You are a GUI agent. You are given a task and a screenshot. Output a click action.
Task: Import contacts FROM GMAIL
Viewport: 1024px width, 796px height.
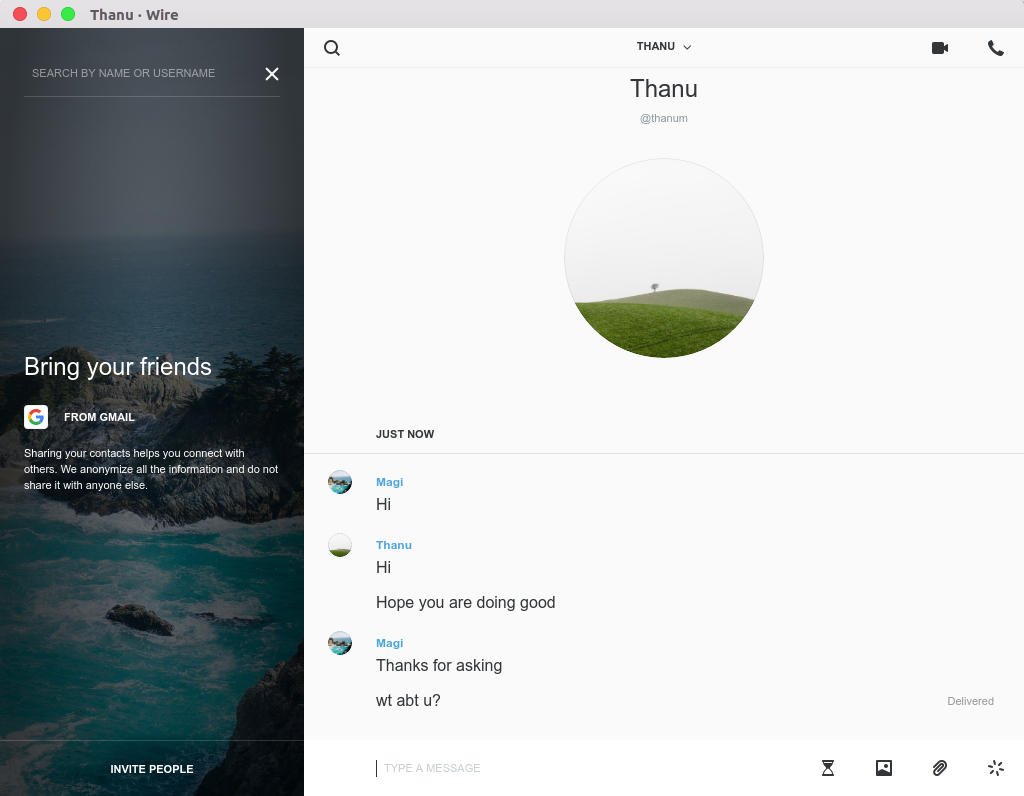click(x=99, y=417)
